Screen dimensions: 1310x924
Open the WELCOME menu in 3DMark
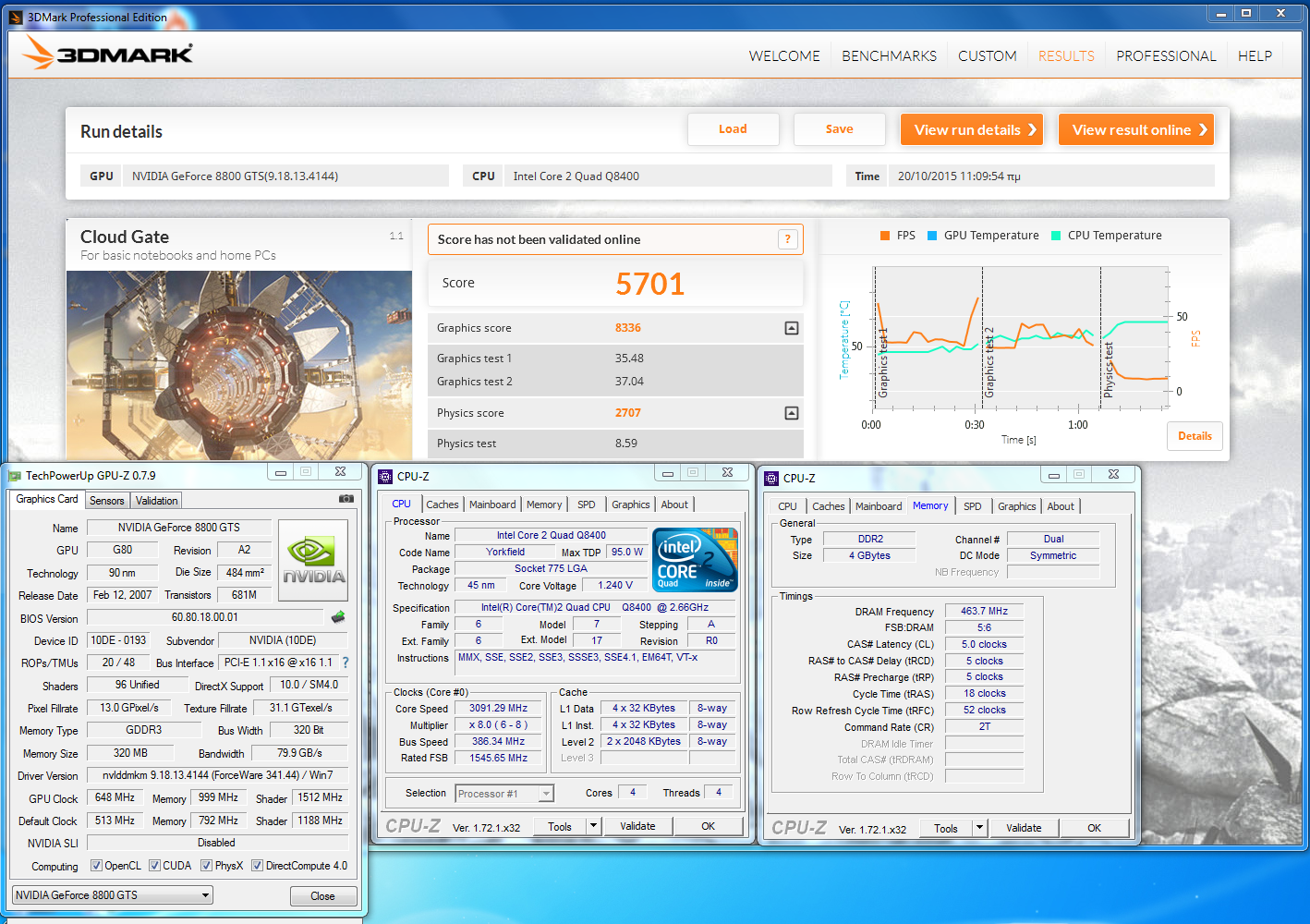[784, 56]
